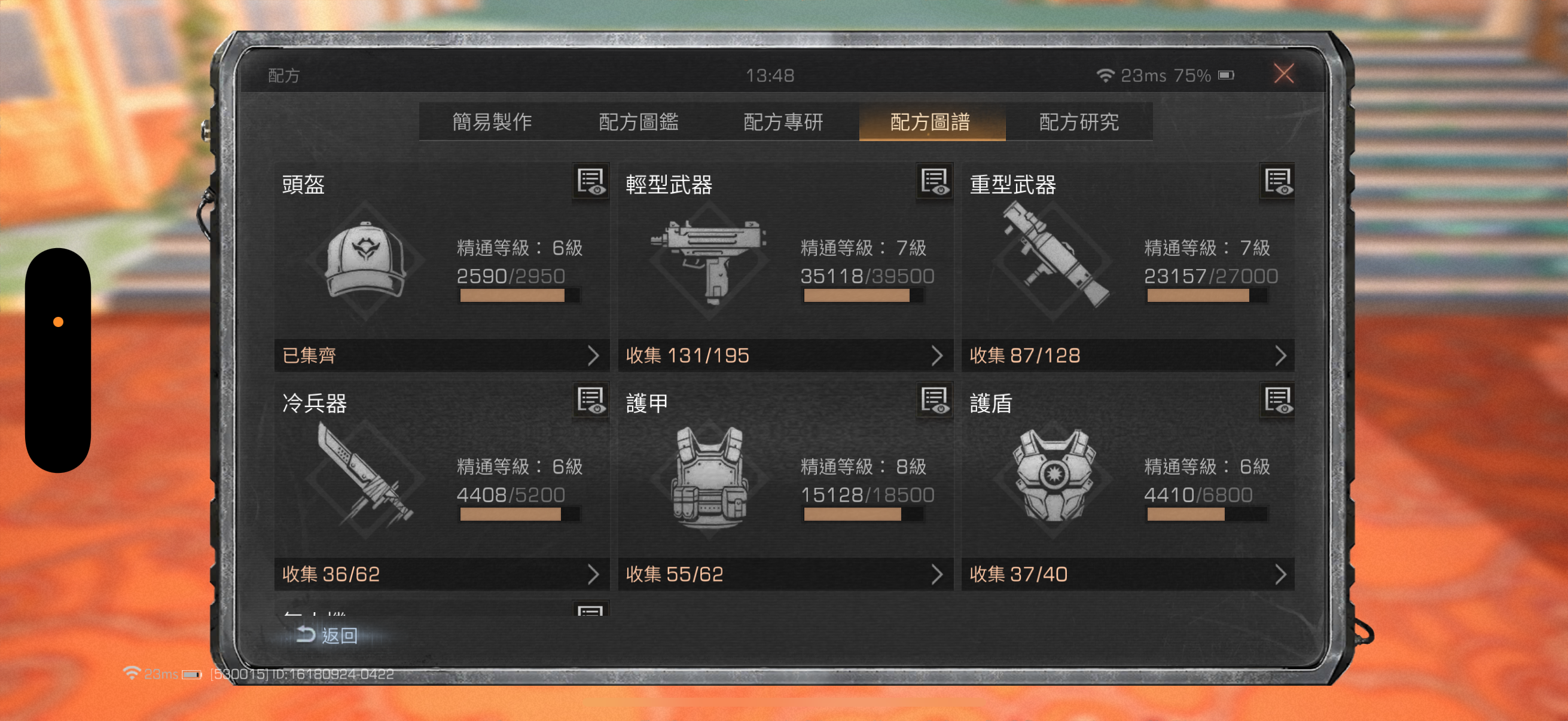Select the baseball cap helmet icon
Screen dimensions: 1568x721
pos(365,261)
